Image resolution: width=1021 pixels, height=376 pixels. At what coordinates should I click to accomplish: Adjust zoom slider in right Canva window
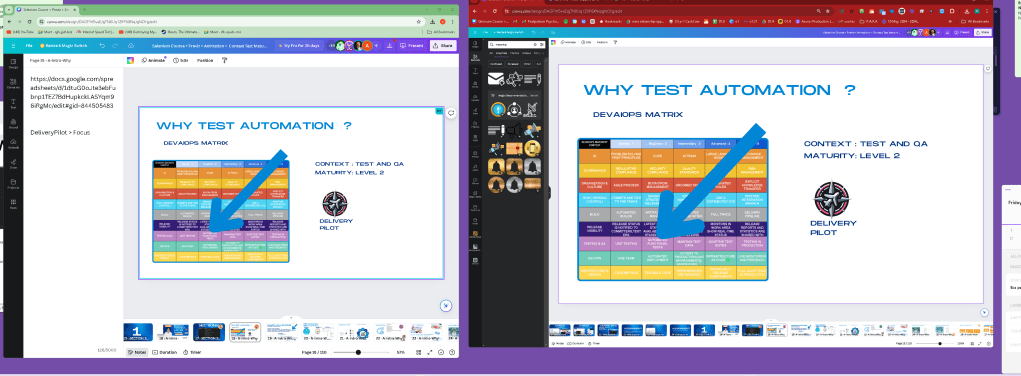pos(940,343)
